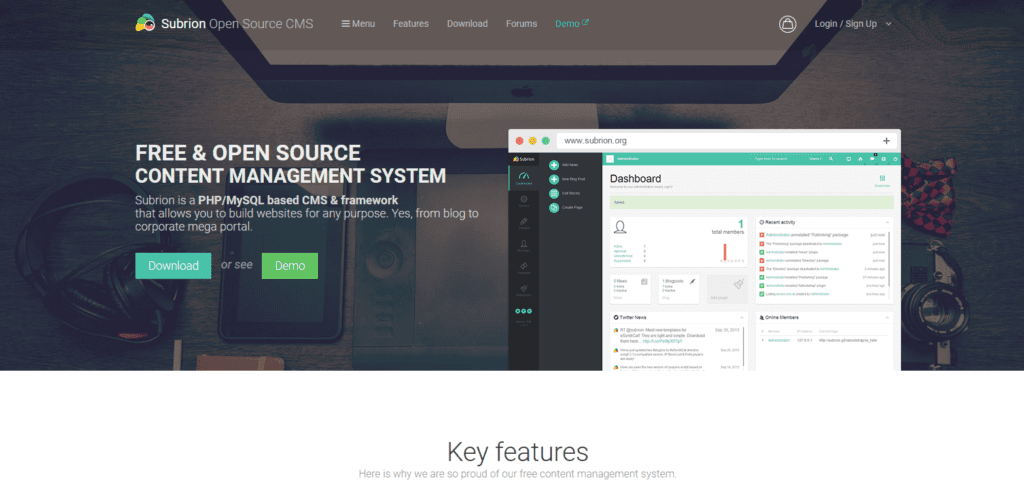Click the search magnifier in preview toolbar
This screenshot has width=1024, height=501.
(832, 159)
